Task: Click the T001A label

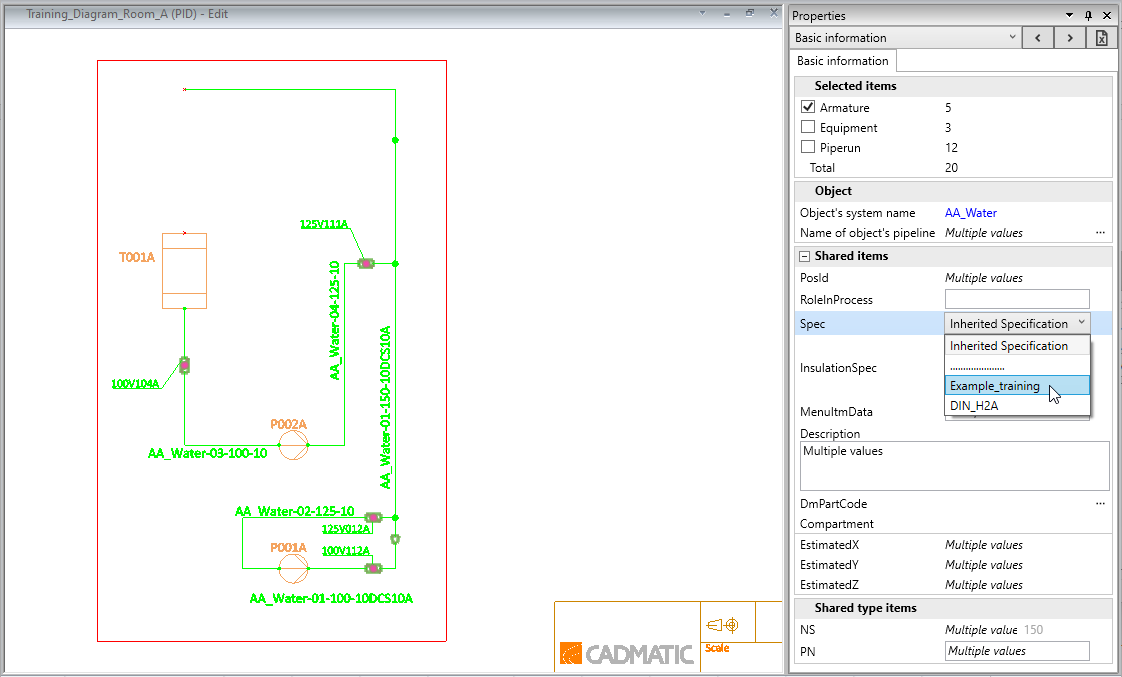Action: tap(137, 257)
